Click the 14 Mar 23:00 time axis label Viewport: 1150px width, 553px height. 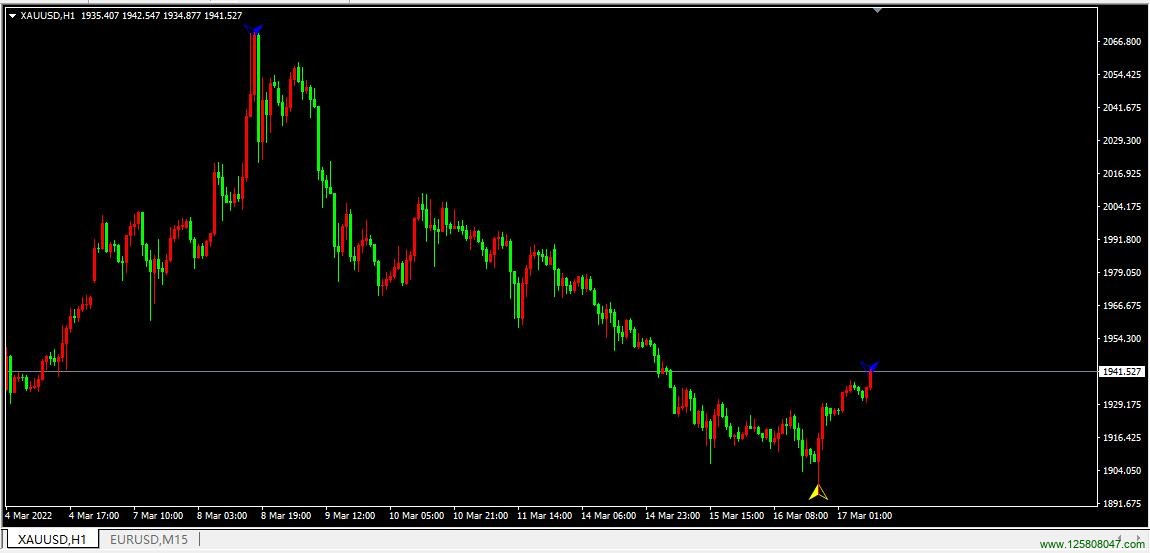point(673,516)
